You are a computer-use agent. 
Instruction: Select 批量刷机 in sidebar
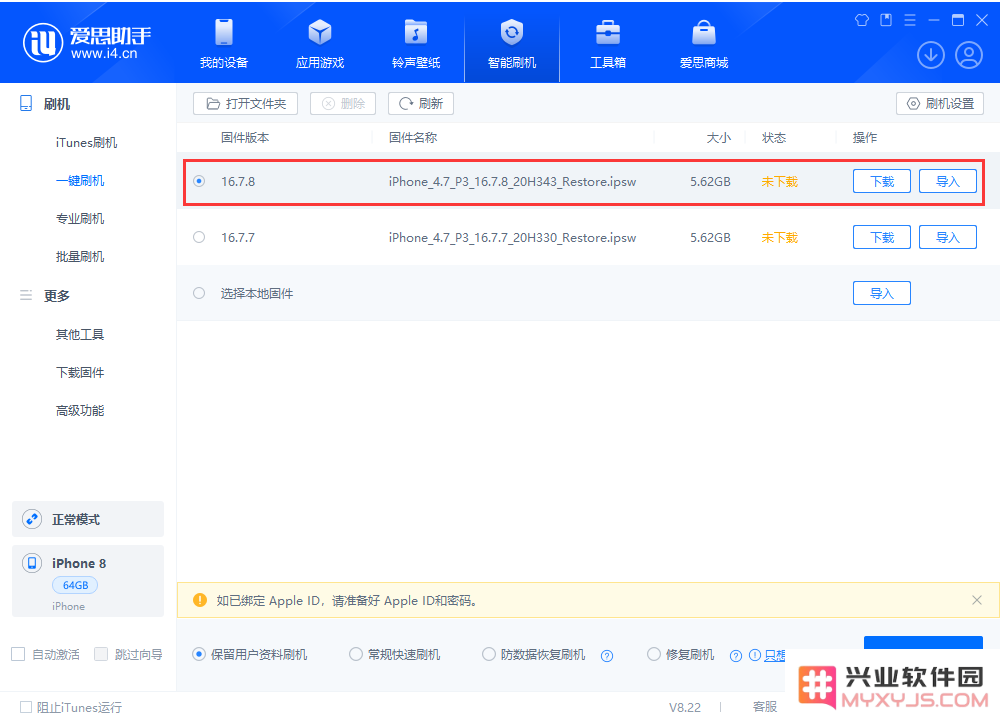pos(80,257)
